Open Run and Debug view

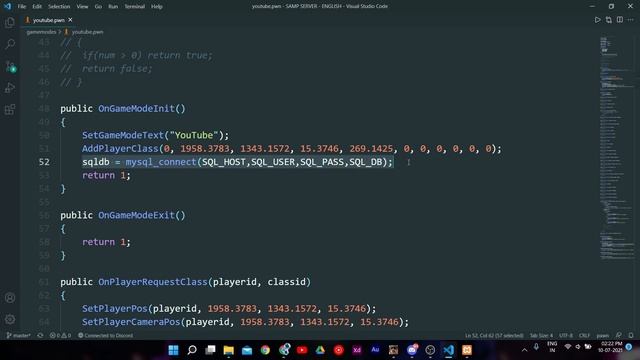tap(10, 88)
